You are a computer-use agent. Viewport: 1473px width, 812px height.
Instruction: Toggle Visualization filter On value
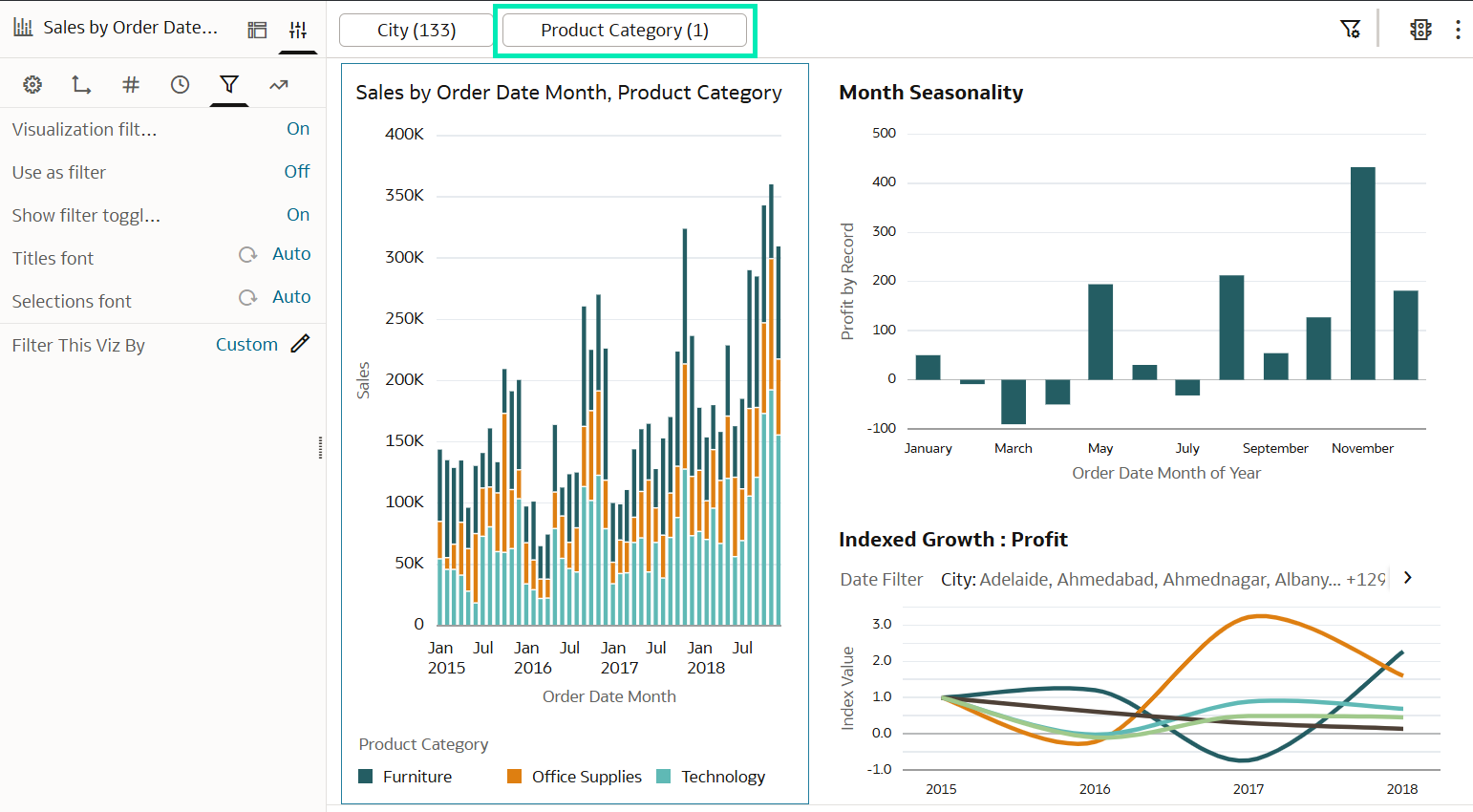click(298, 129)
